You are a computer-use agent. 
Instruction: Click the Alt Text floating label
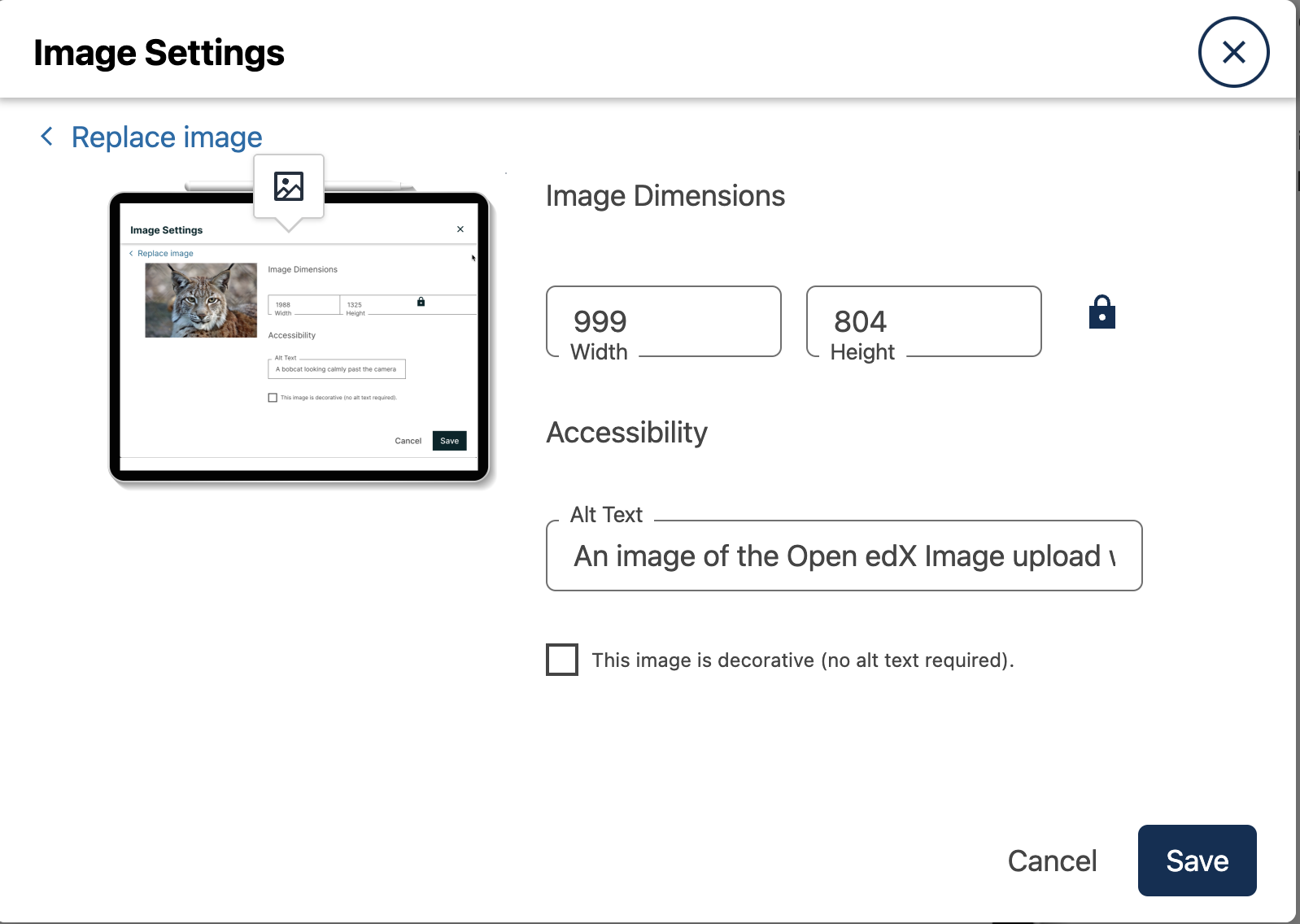[x=606, y=515]
